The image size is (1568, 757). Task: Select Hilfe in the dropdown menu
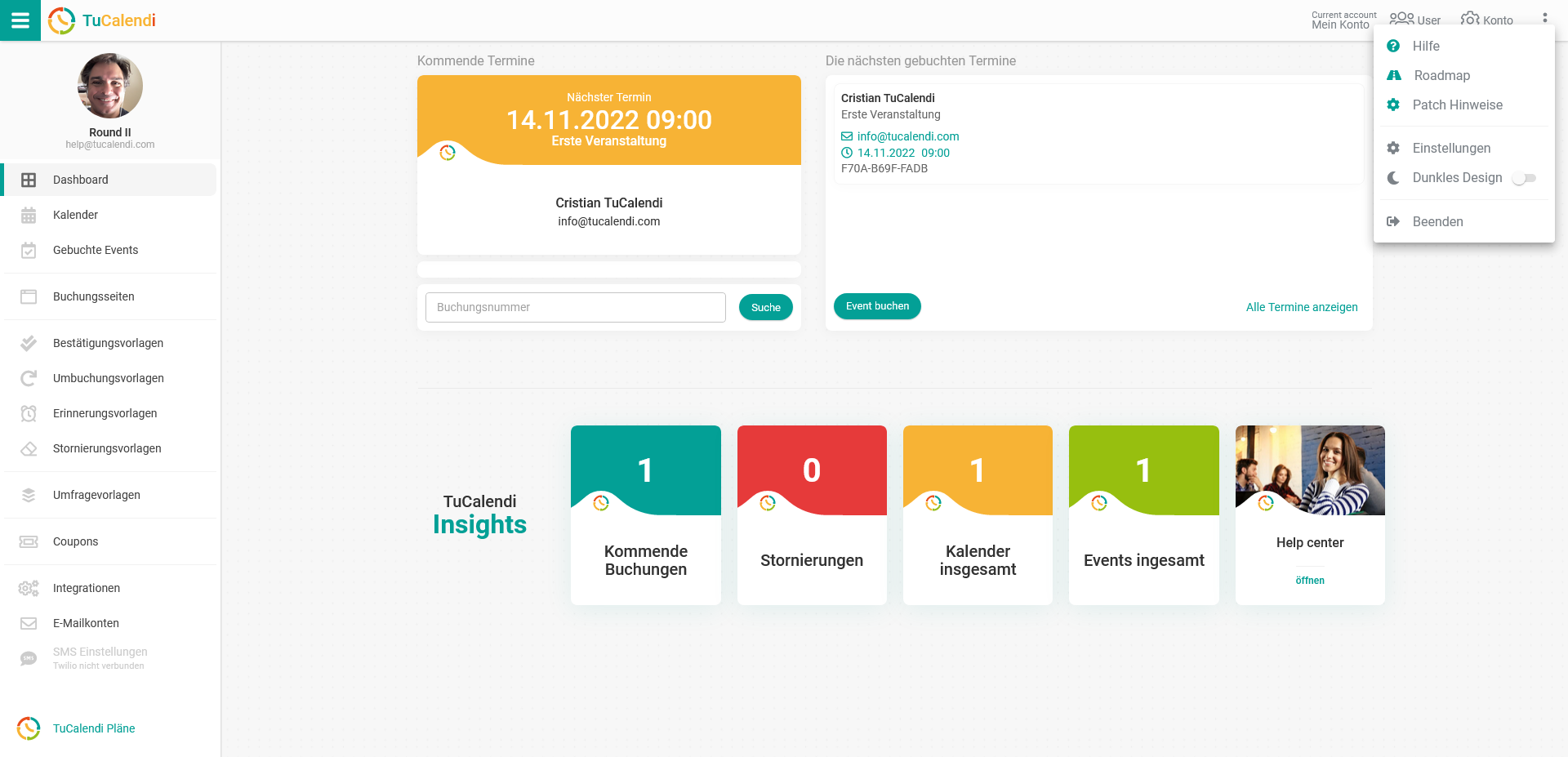[x=1463, y=46]
